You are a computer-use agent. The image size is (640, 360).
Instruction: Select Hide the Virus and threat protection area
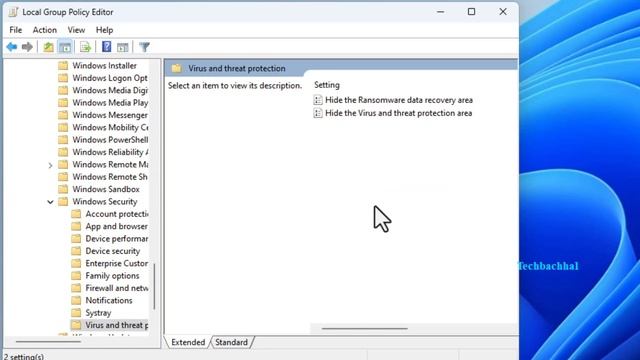tap(398, 113)
